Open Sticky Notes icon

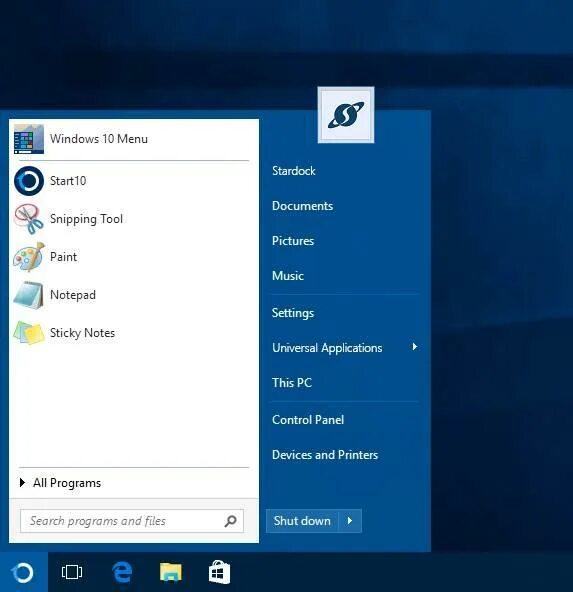[x=29, y=333]
